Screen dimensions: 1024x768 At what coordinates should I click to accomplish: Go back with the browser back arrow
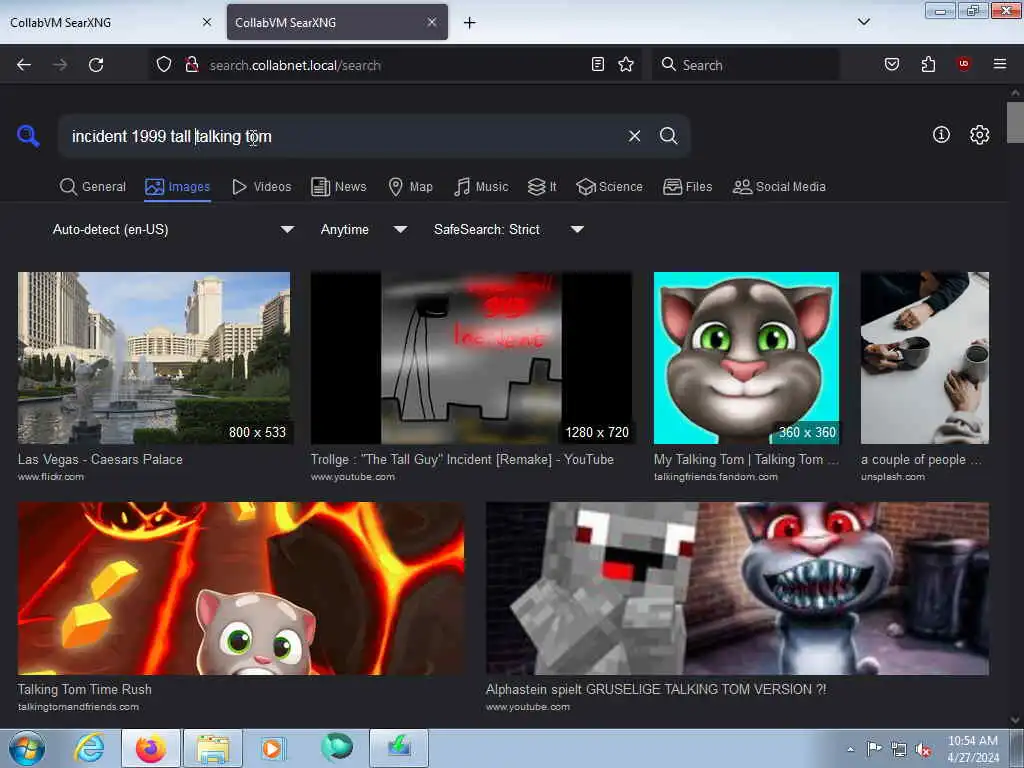pos(24,65)
